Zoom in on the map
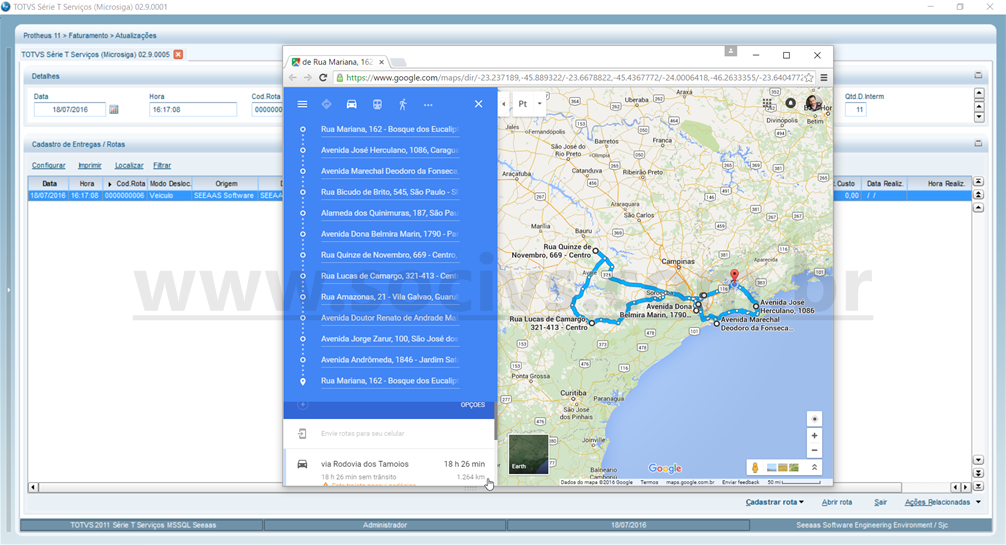Image resolution: width=1006 pixels, height=545 pixels. click(x=814, y=436)
